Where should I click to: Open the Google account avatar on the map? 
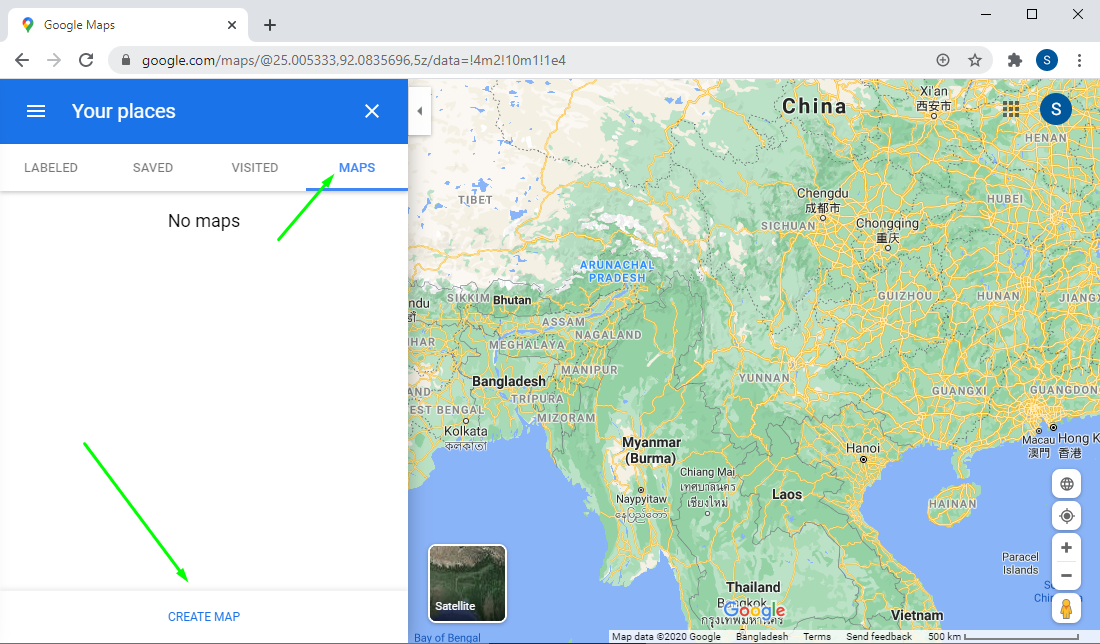tap(1056, 109)
